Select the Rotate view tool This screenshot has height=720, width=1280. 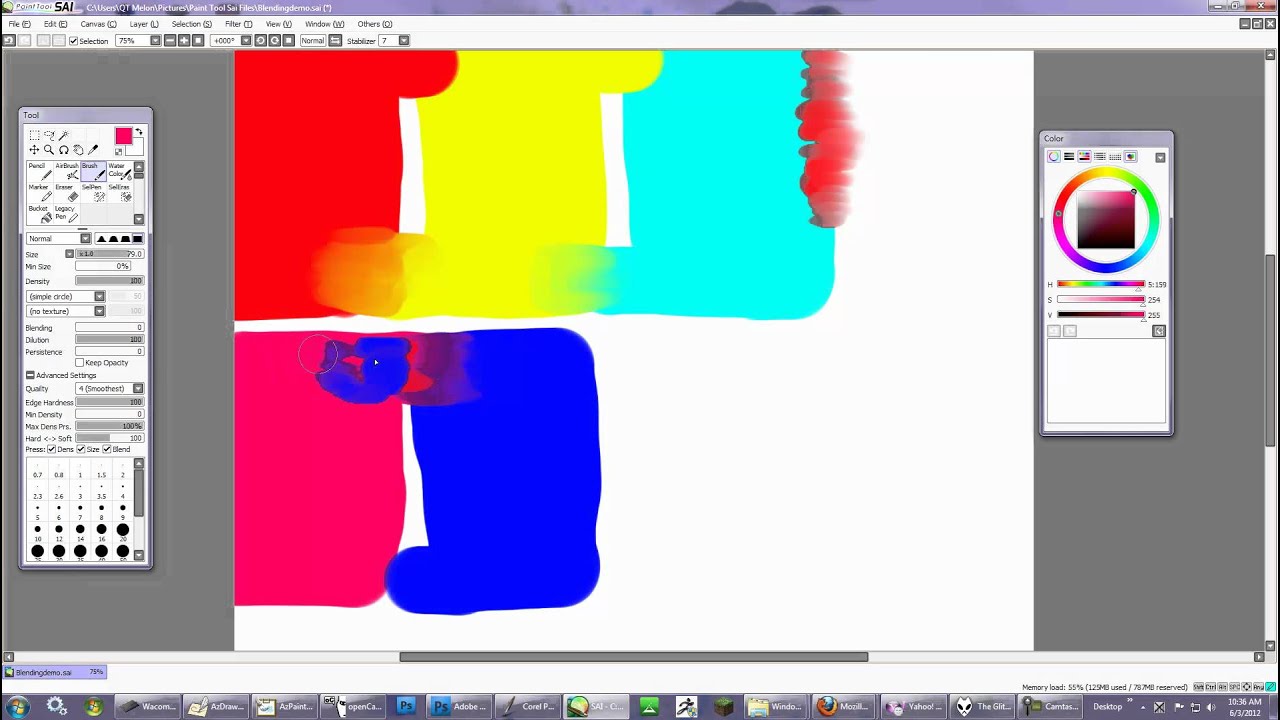tap(63, 150)
